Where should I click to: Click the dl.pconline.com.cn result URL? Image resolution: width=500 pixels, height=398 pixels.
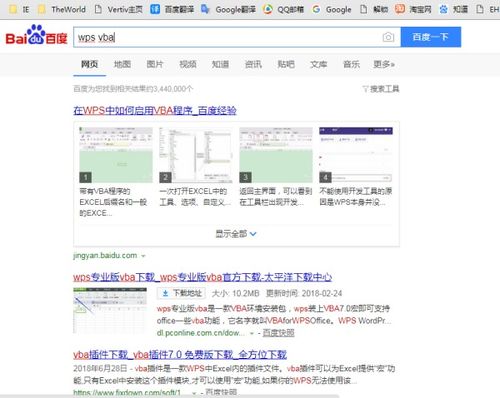click(201, 333)
